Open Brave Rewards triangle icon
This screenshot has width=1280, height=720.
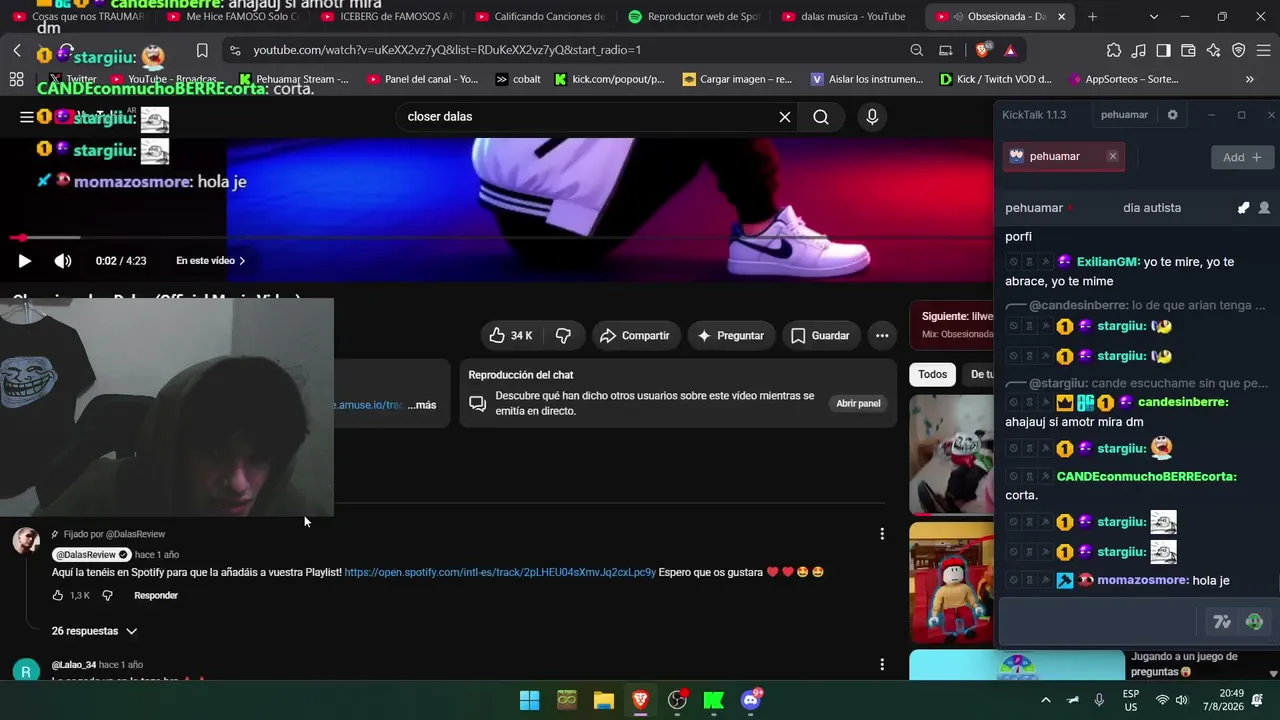(x=1010, y=50)
